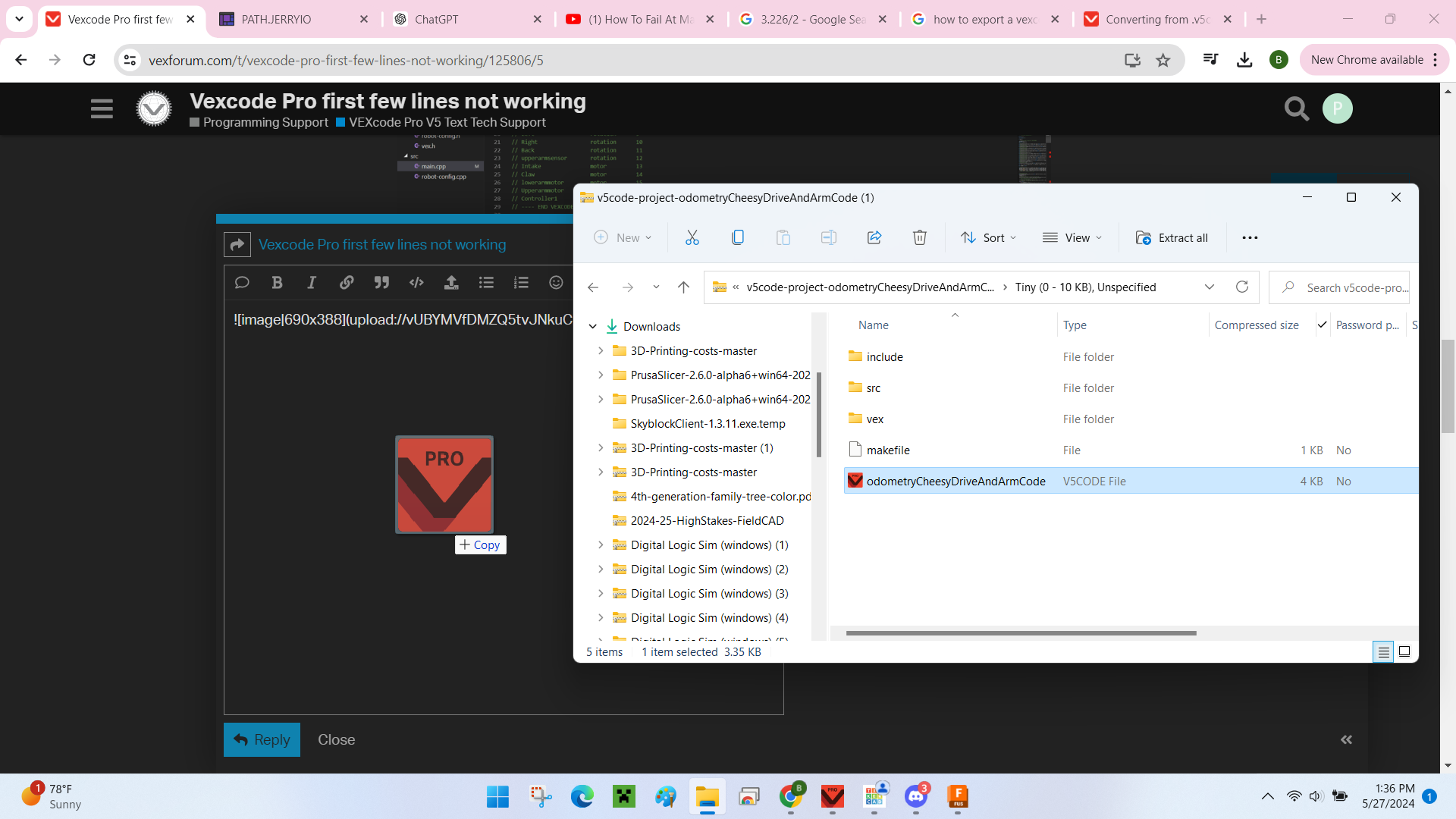Toggle bold formatting in the forum editor
This screenshot has width=1456, height=819.
coord(277,282)
